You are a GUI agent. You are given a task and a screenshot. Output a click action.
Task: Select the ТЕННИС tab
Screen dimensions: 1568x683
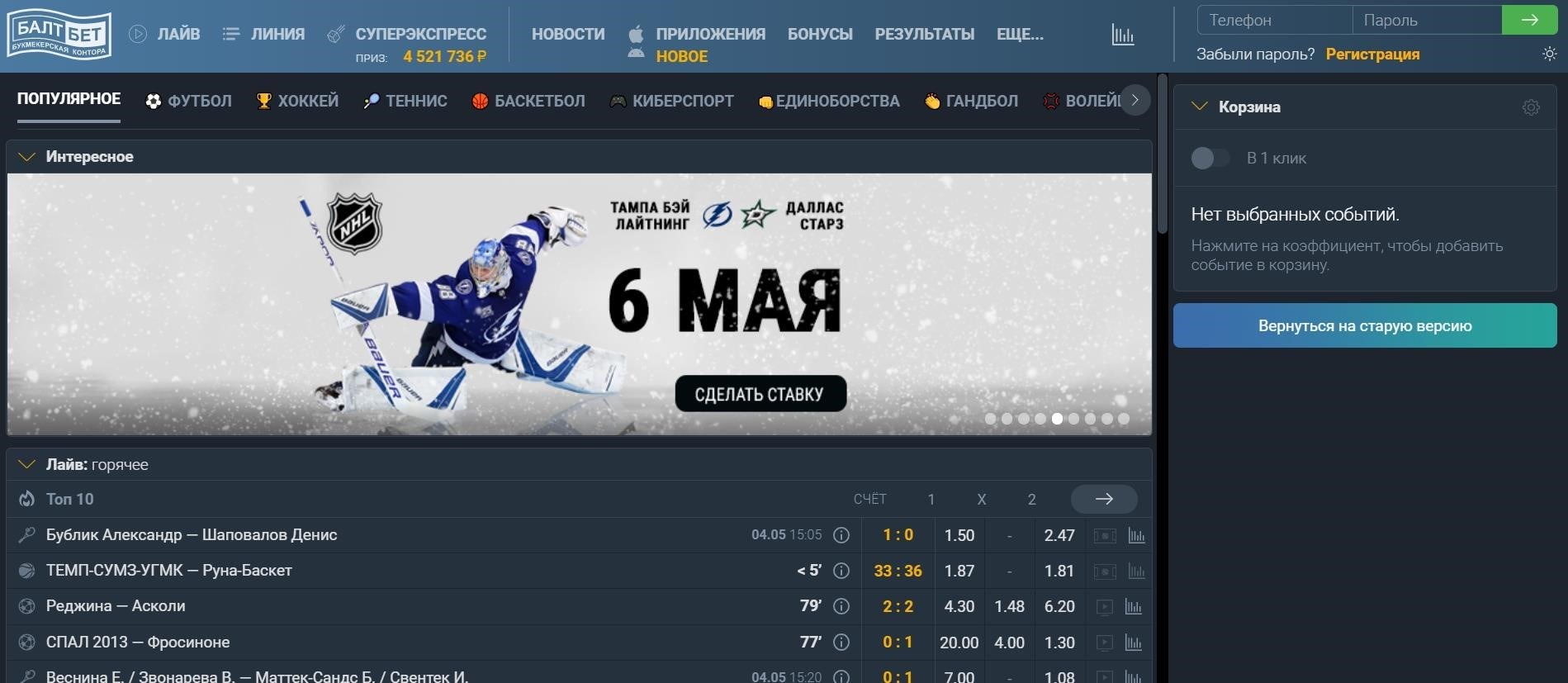coord(405,101)
